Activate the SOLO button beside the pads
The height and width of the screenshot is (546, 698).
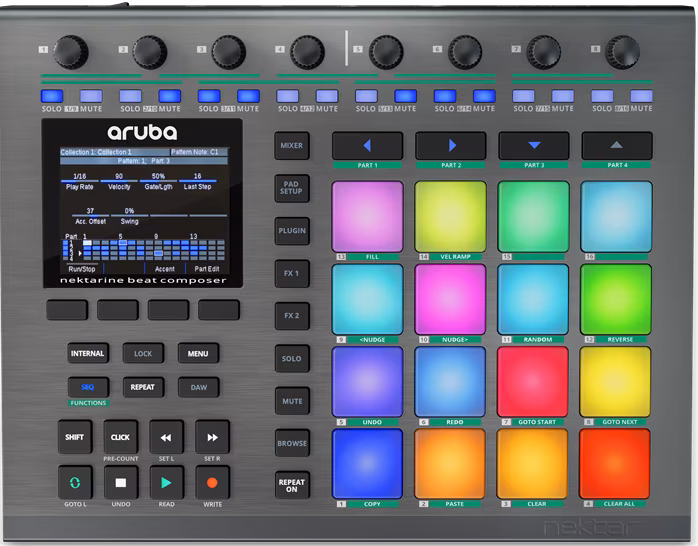(x=292, y=358)
